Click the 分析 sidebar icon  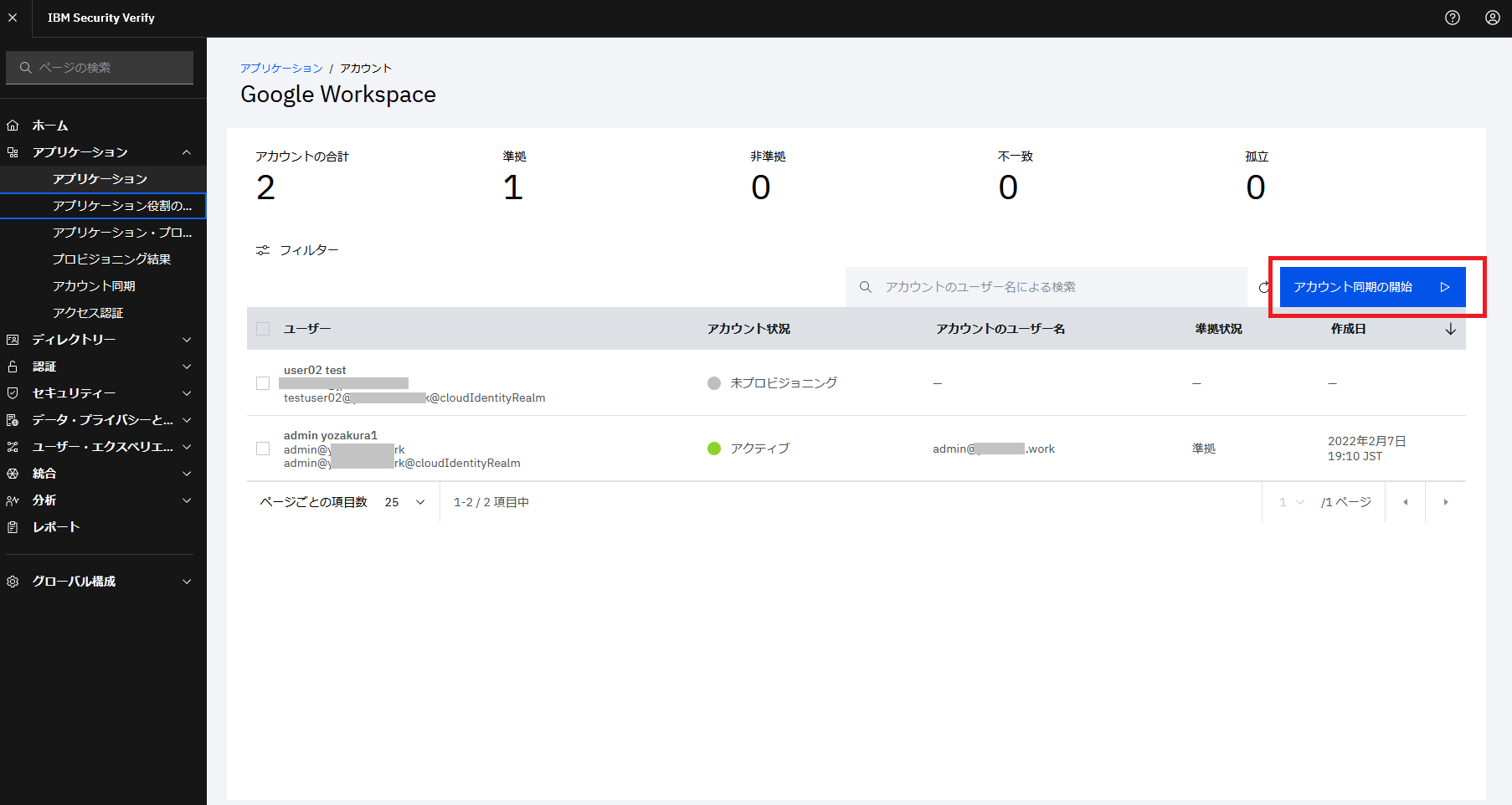[13, 500]
